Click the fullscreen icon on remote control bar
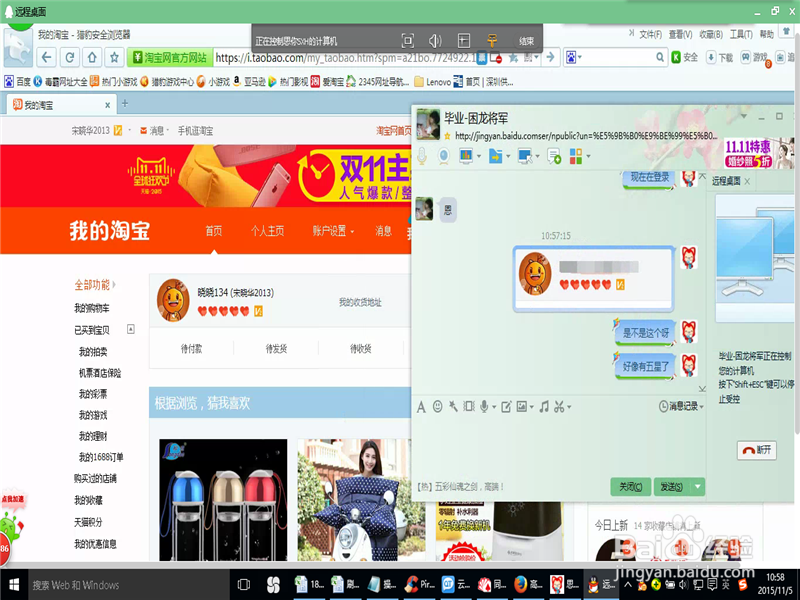Image resolution: width=800 pixels, height=600 pixels. (407, 39)
